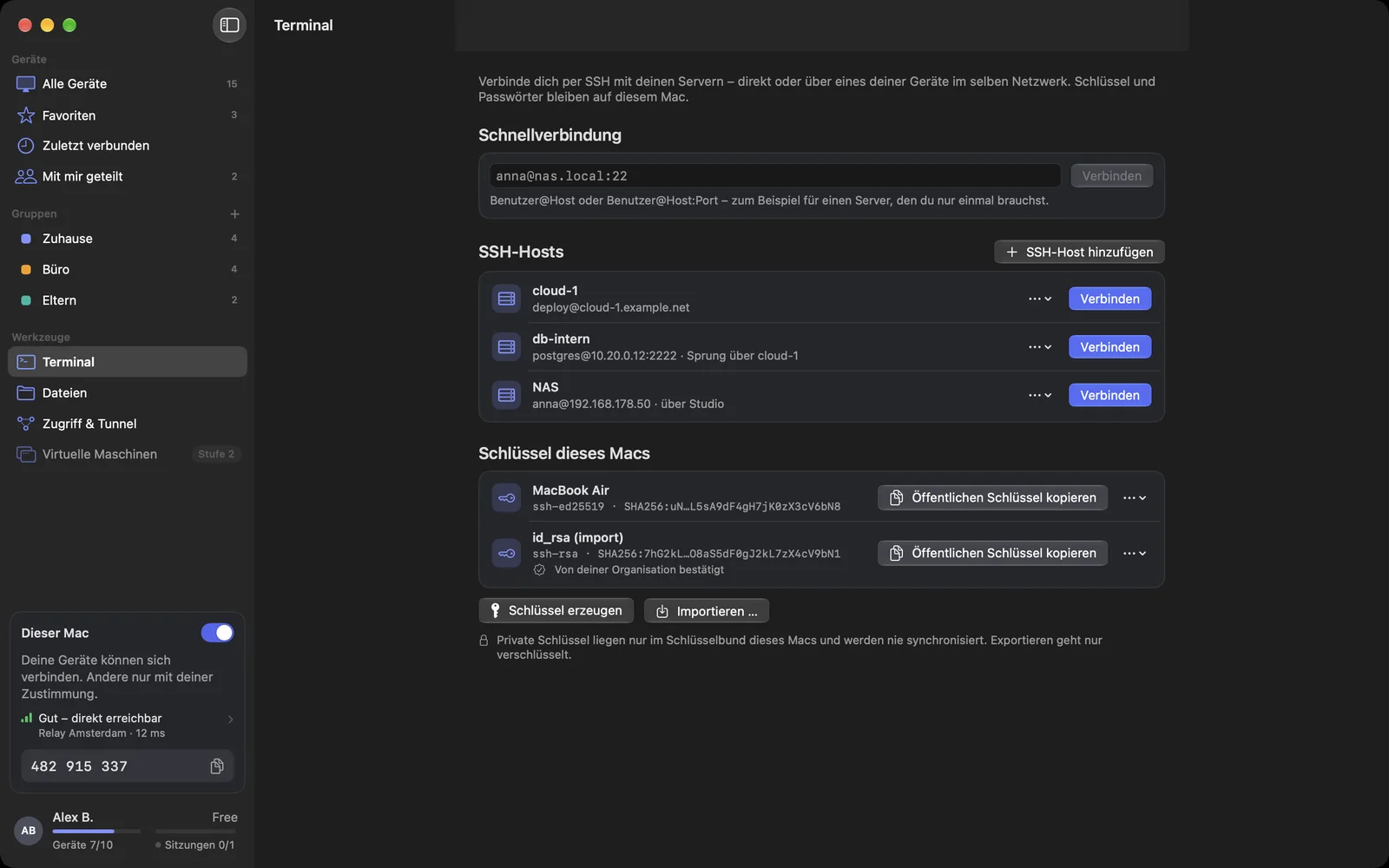Image resolution: width=1389 pixels, height=868 pixels.
Task: Click the Schnellverbindung Verbinden button
Action: pyautogui.click(x=1111, y=176)
